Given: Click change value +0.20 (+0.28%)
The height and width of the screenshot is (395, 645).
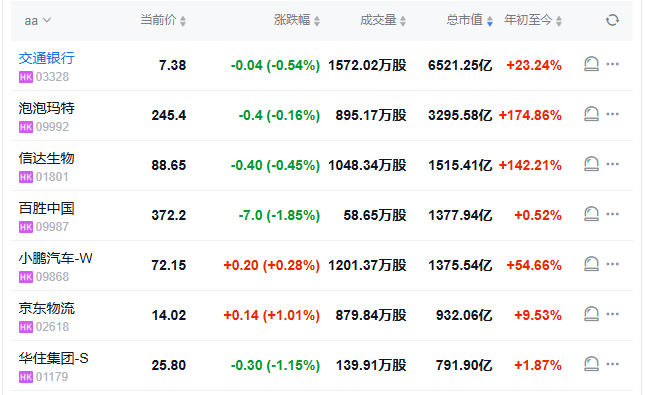Looking at the screenshot, I should [271, 265].
